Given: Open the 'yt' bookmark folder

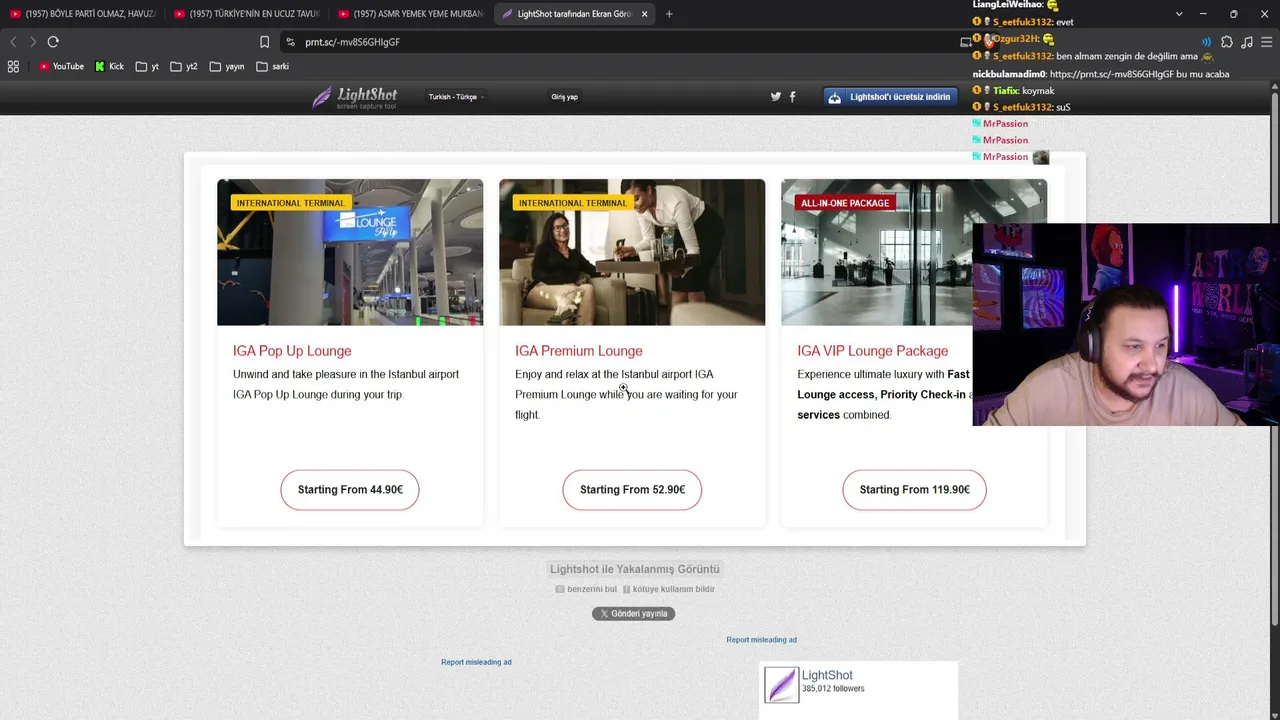Looking at the screenshot, I should (x=148, y=66).
